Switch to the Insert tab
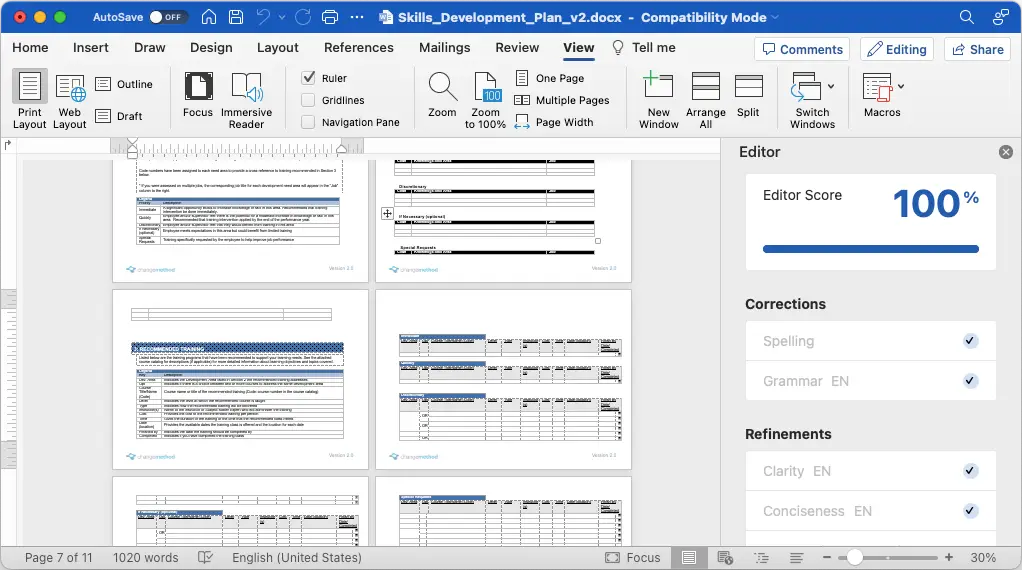Viewport: 1022px width, 570px height. tap(91, 48)
